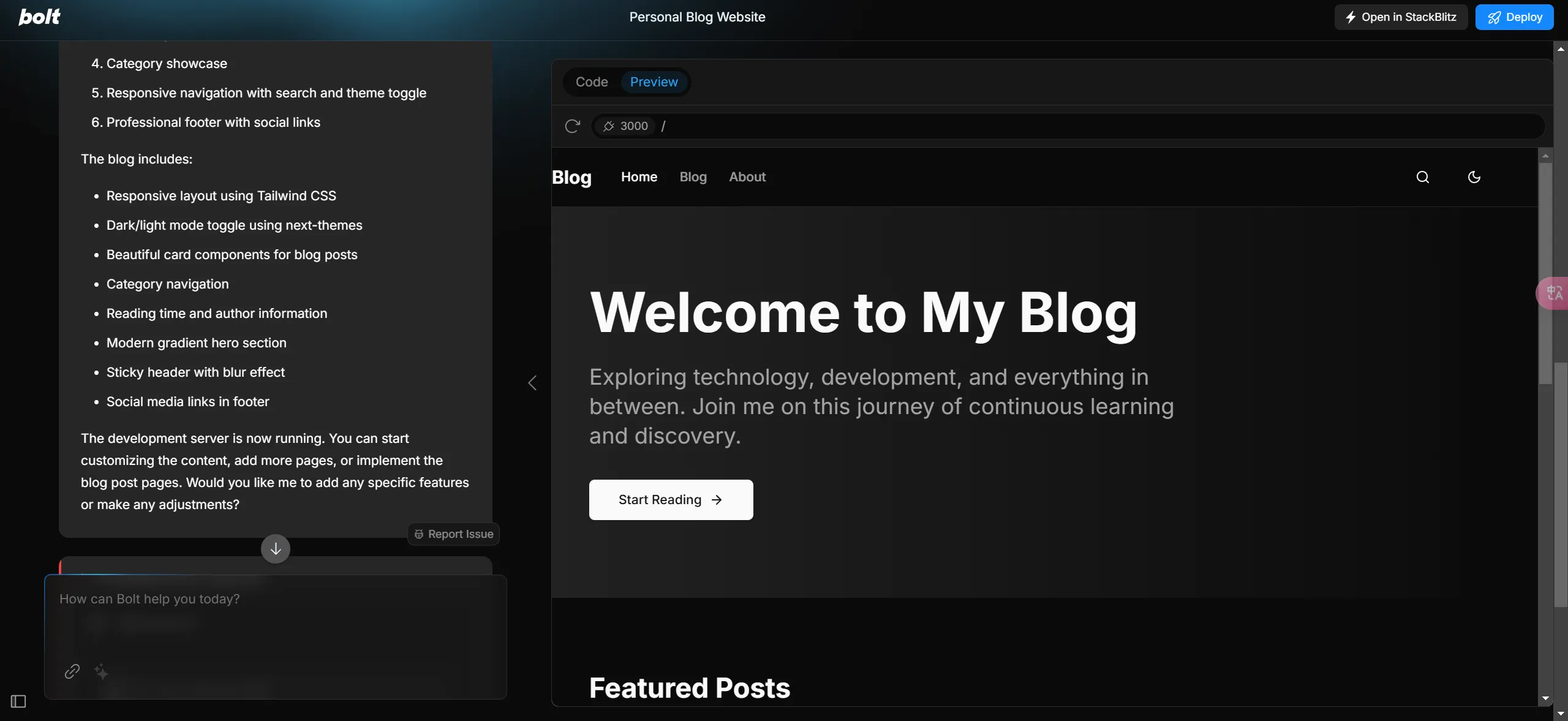The width and height of the screenshot is (1568, 721).
Task: Click the translate floating icon
Action: click(x=1553, y=293)
